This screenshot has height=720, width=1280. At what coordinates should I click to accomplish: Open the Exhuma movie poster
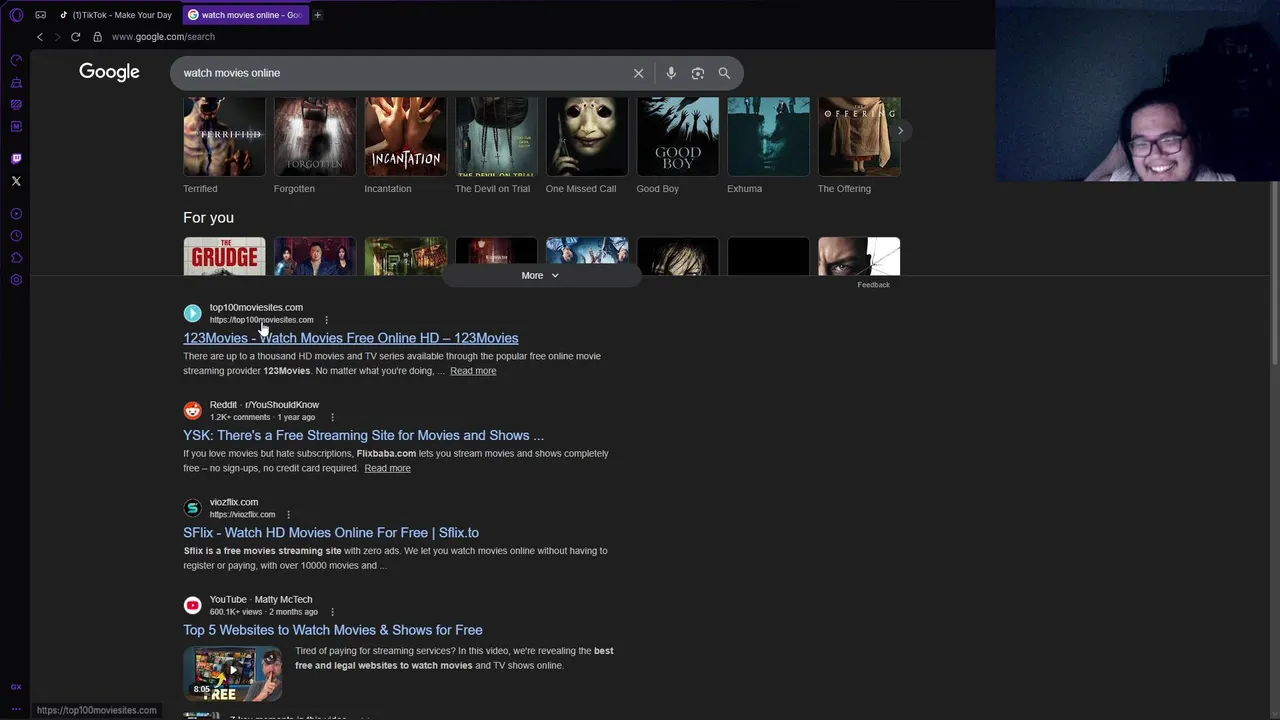768,136
